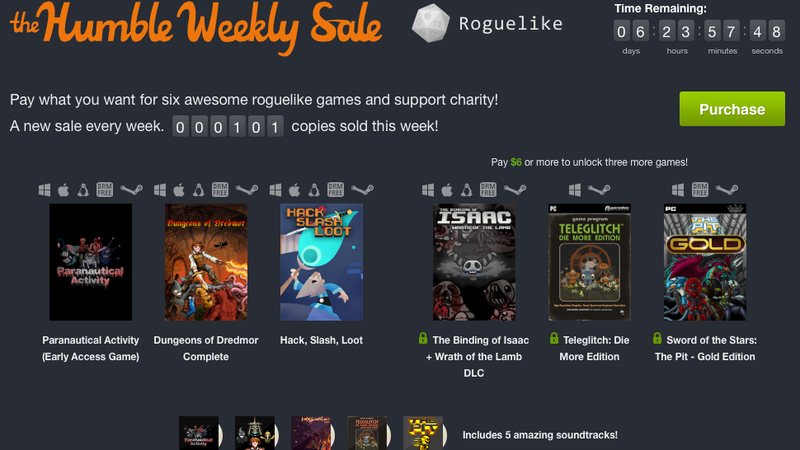Click the Roguelike d20 dice icon
Viewport: 800px width, 450px height.
[431, 23]
